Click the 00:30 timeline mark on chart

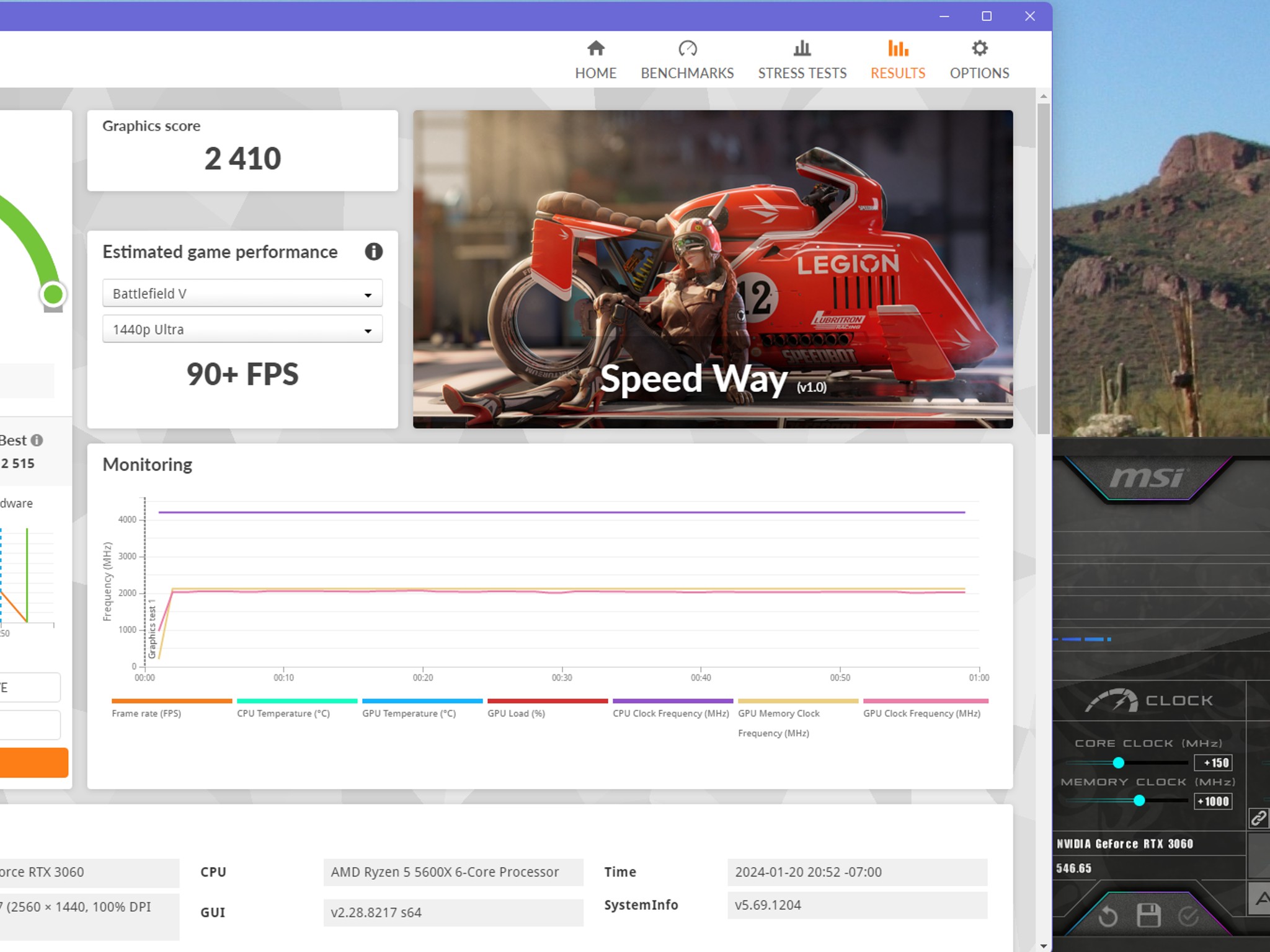pos(562,677)
